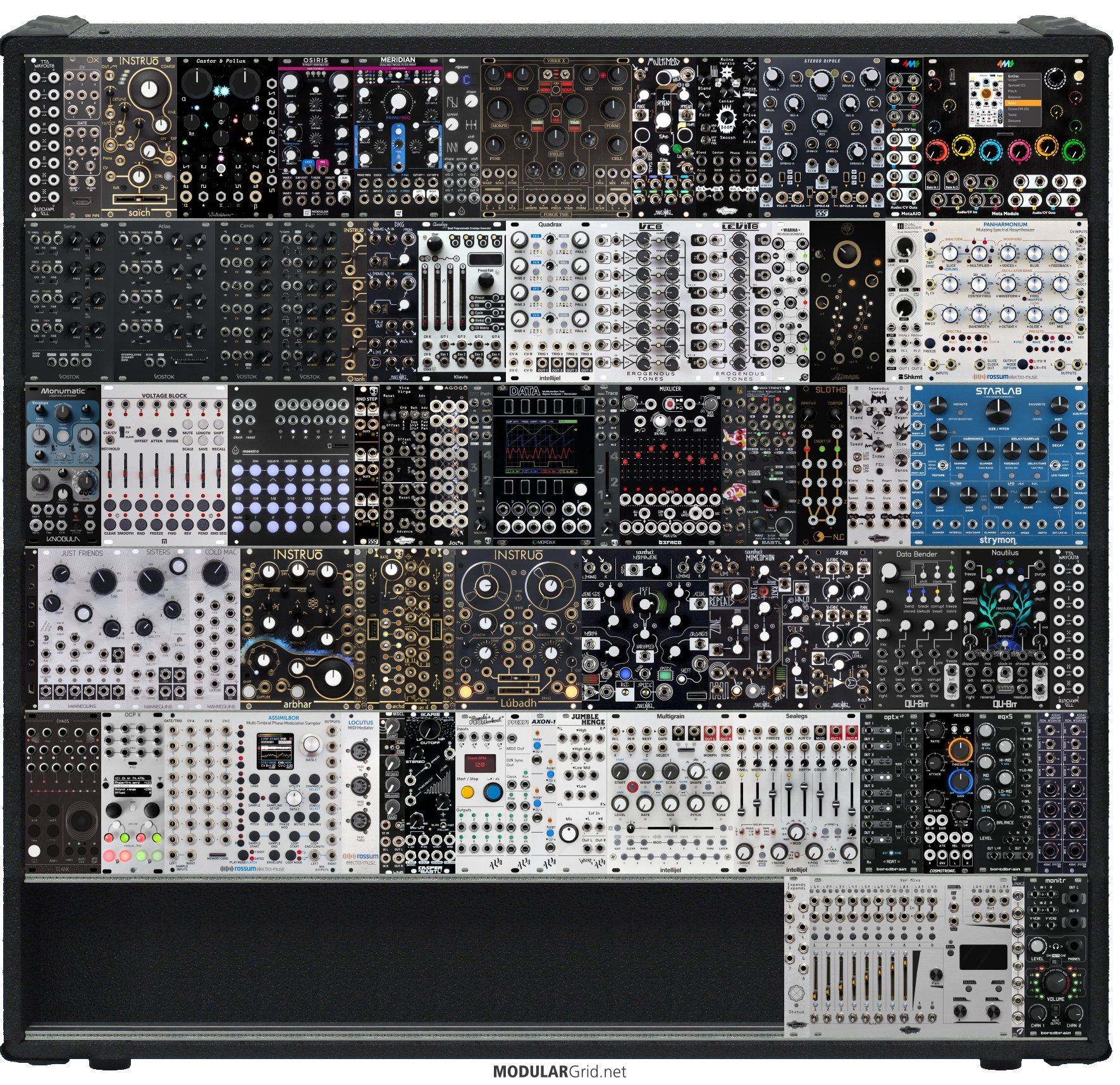The image size is (1120, 1085).
Task: Select the optx module
Action: (892, 793)
